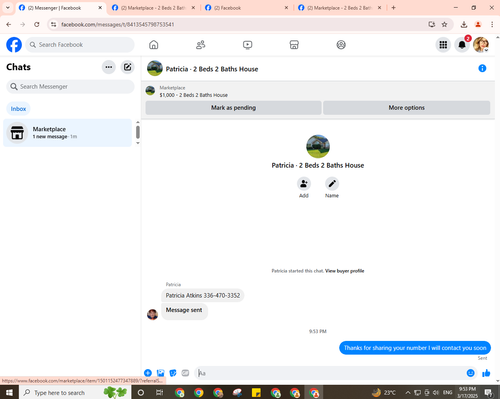Open View buyer profile link
This screenshot has width=500, height=399.
pos(344,271)
